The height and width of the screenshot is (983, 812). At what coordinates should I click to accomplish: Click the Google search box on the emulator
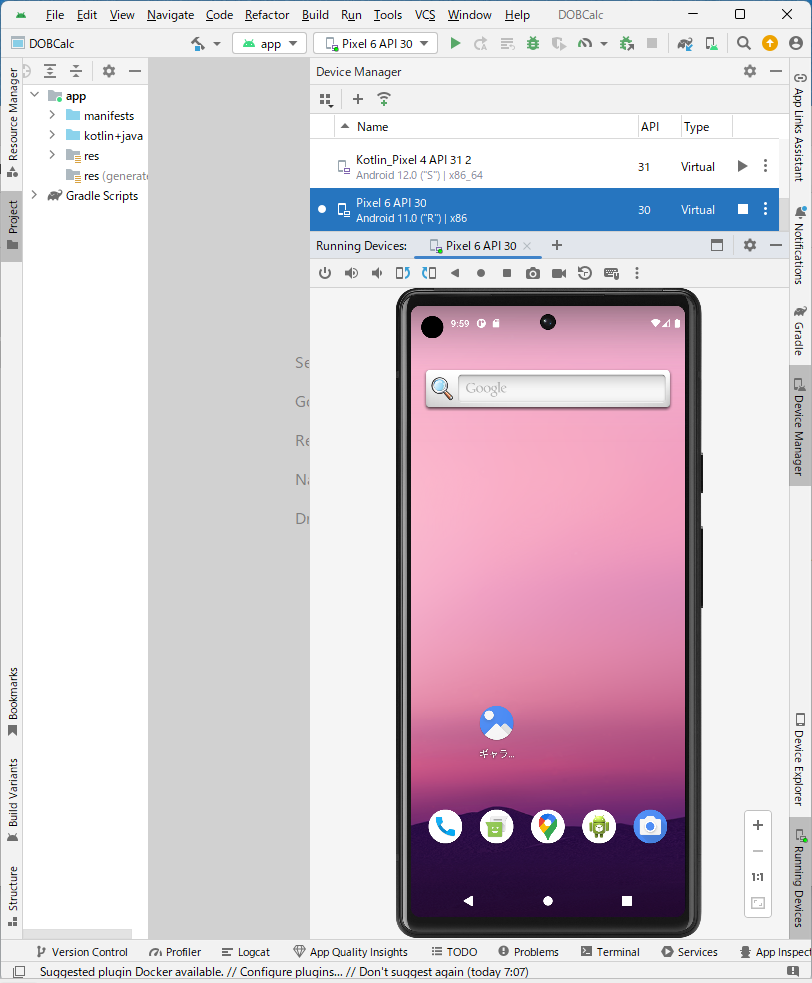click(560, 388)
